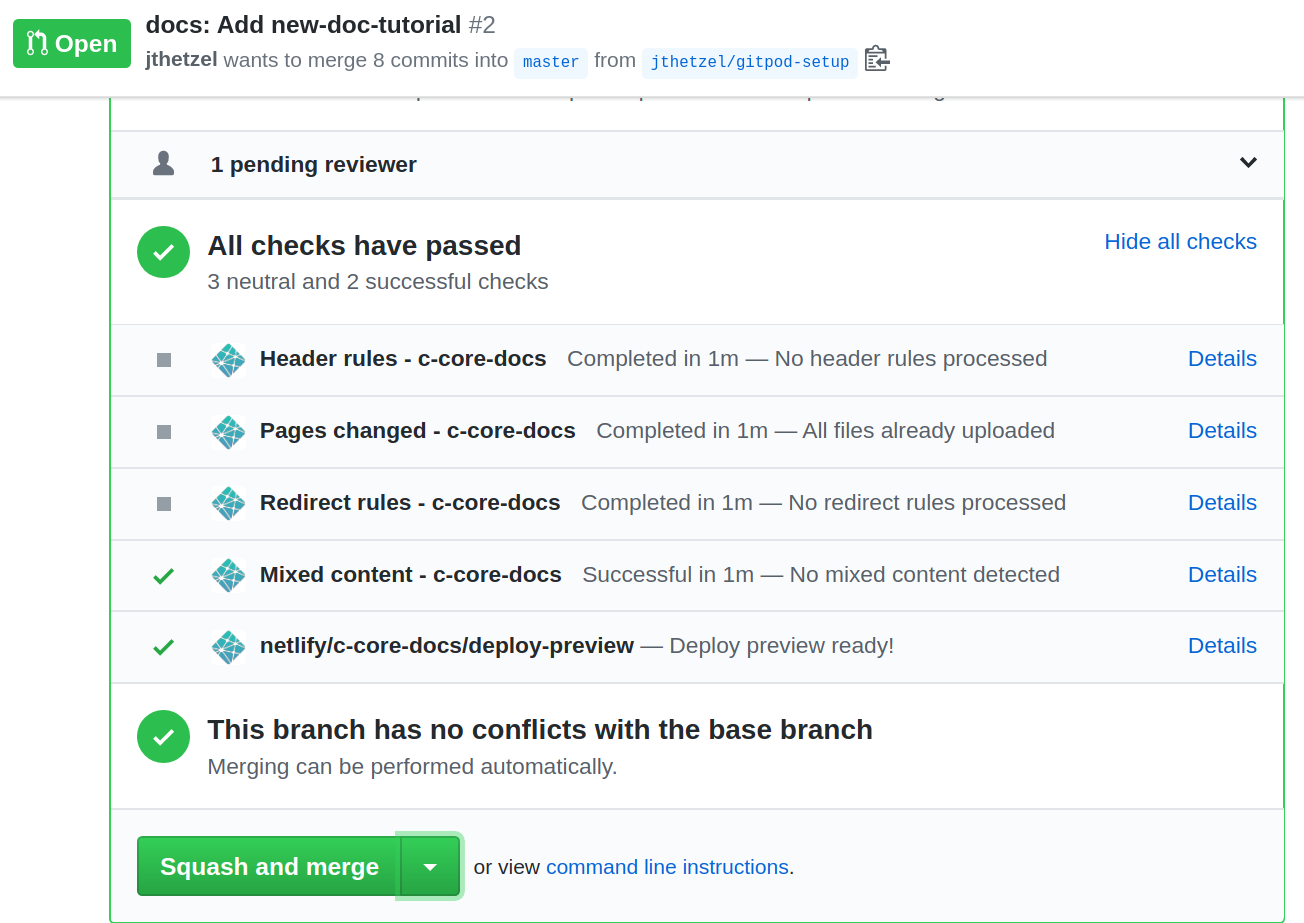Click the pending reviewer person icon

click(x=164, y=164)
